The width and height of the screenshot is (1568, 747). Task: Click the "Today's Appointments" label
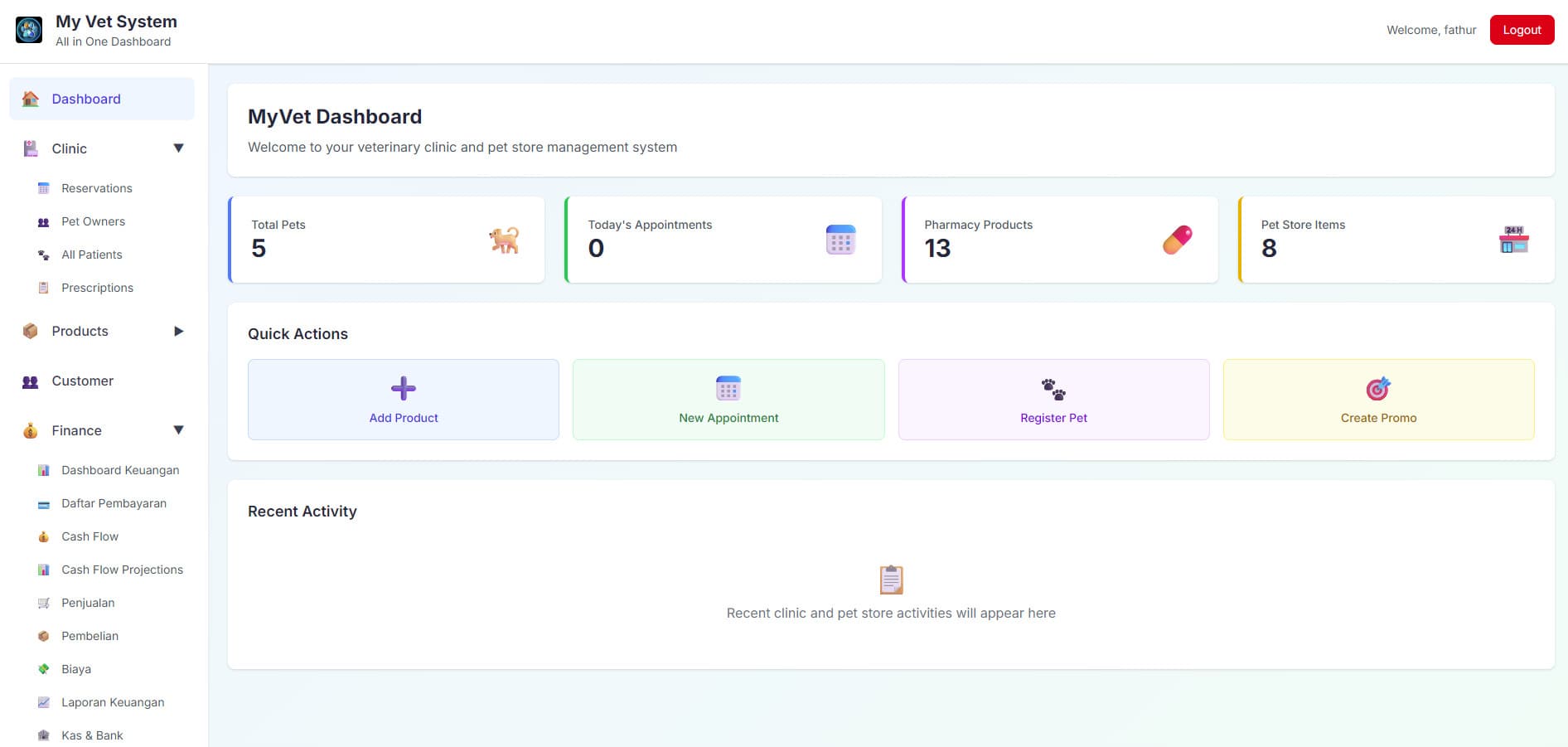point(650,225)
